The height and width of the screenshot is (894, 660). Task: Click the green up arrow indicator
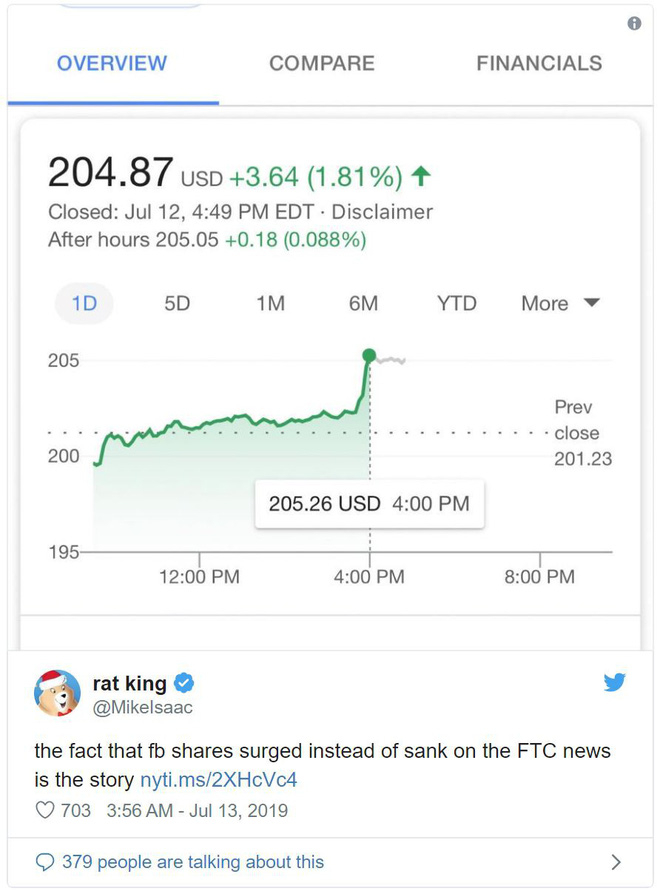coord(421,177)
